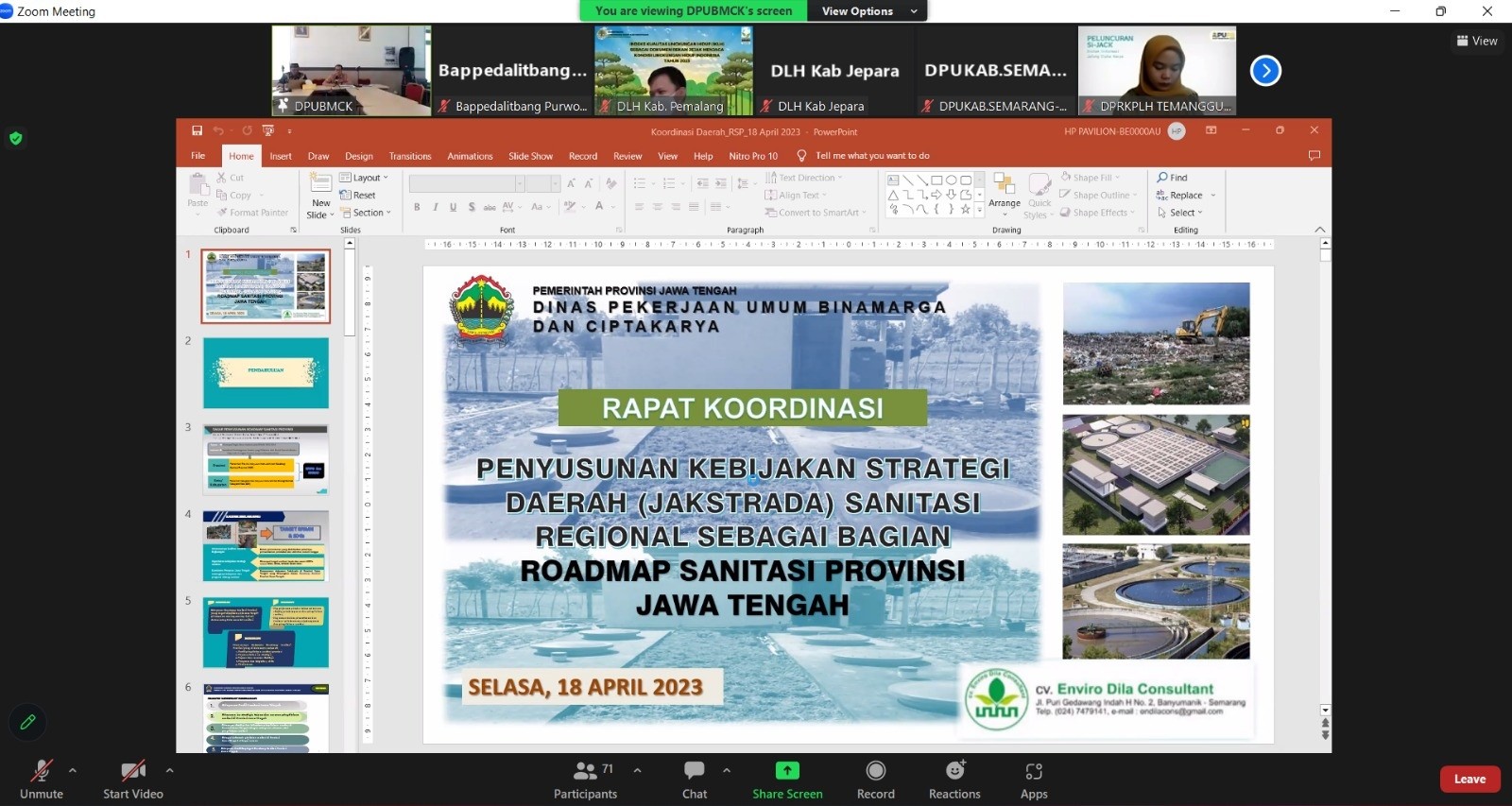Select slide 5 thumbnail in the panel
Image resolution: width=1512 pixels, height=806 pixels.
[266, 632]
